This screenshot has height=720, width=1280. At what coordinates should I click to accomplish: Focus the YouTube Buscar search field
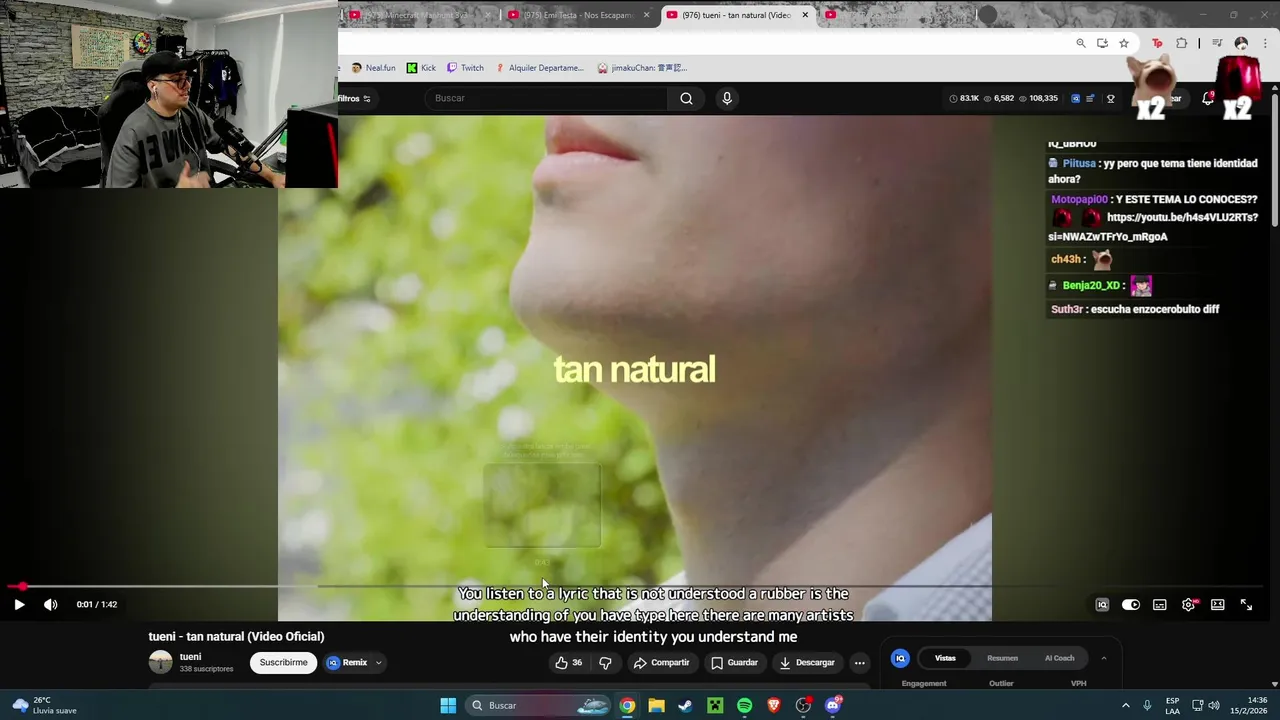coord(548,98)
